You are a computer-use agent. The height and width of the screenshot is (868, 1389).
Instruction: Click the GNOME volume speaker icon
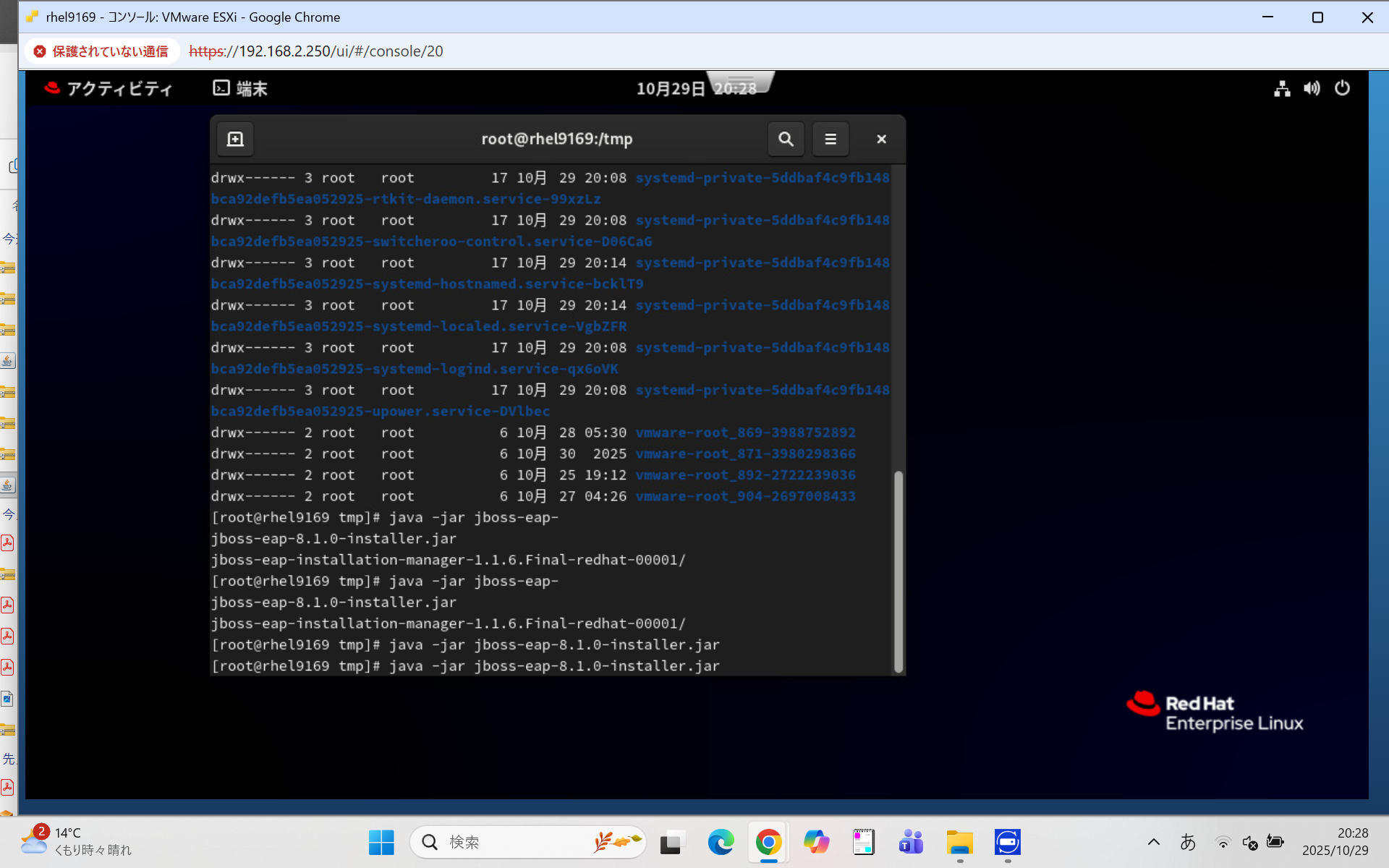click(1312, 88)
